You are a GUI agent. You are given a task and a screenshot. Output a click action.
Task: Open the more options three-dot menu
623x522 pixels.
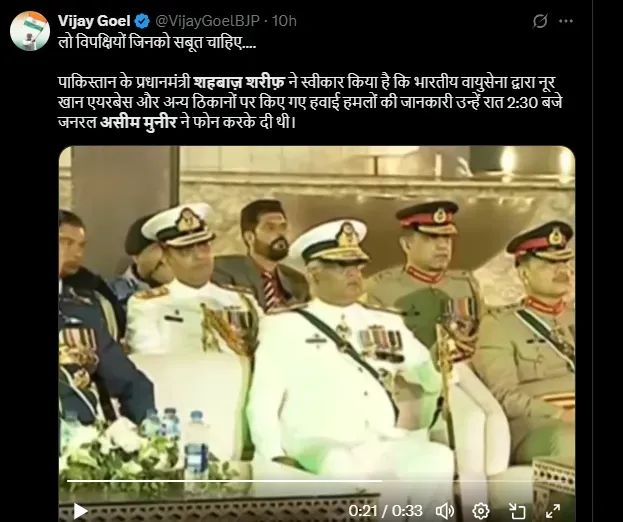[x=566, y=21]
